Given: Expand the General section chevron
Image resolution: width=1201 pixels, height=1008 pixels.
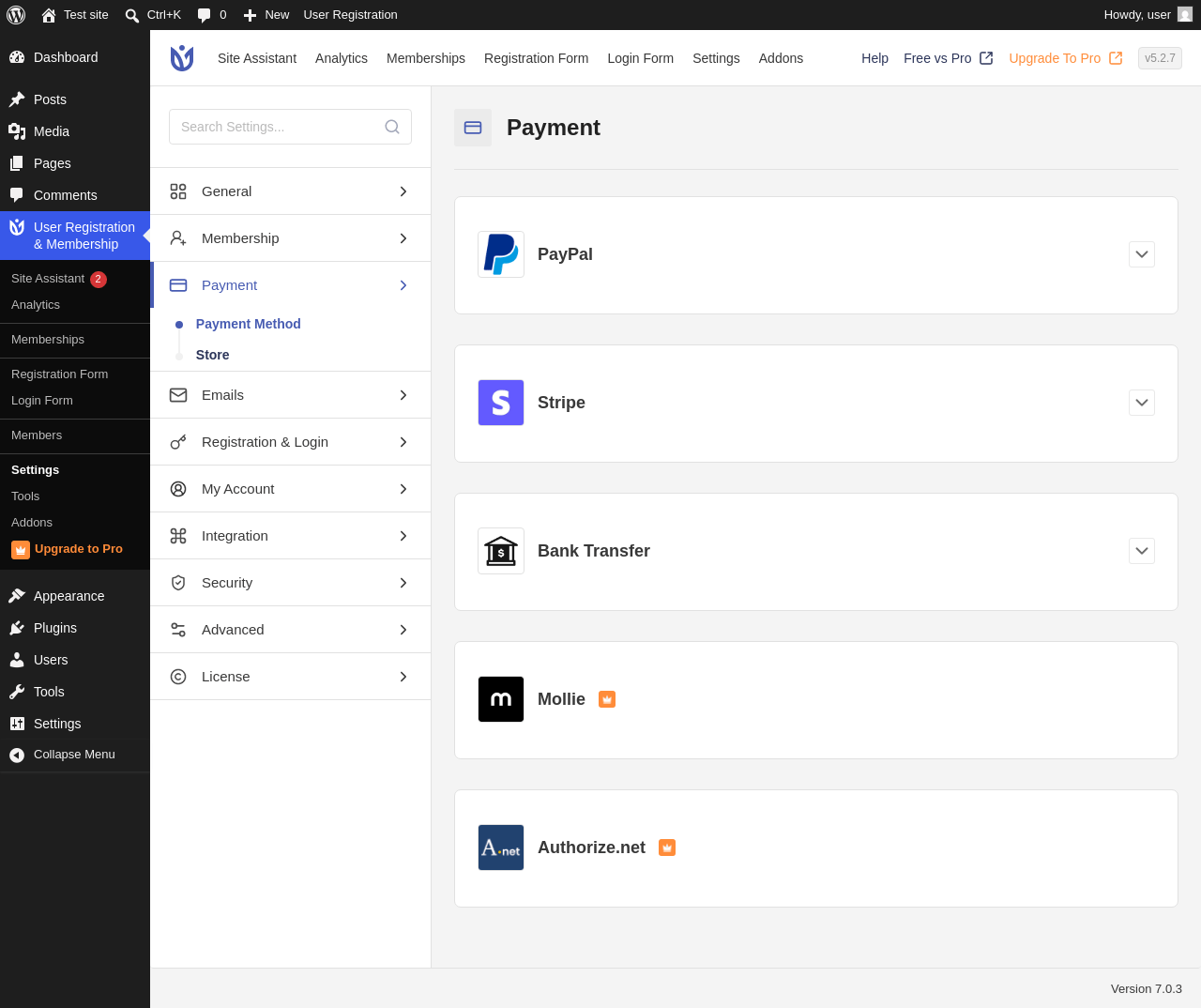Looking at the screenshot, I should click(403, 191).
